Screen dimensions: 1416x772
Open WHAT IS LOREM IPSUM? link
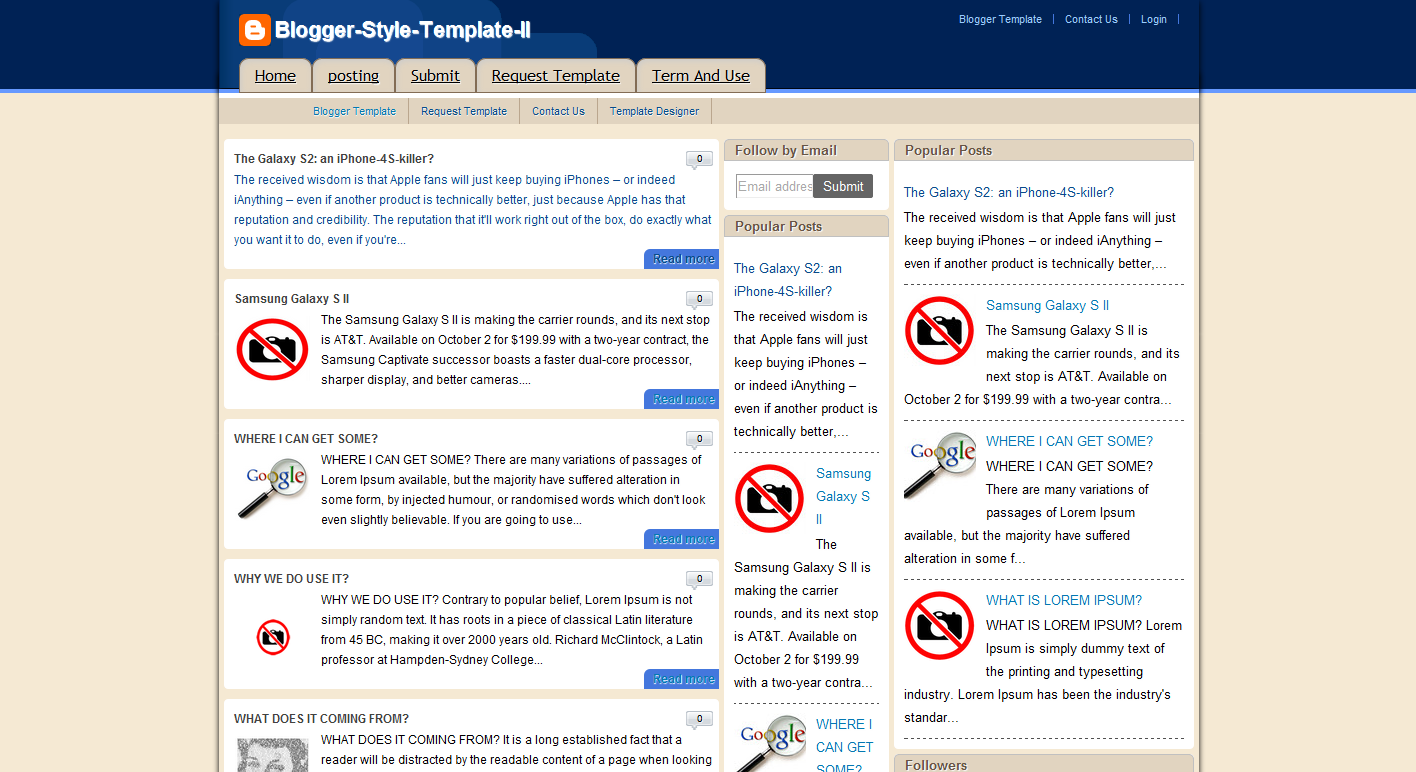pyautogui.click(x=1064, y=600)
